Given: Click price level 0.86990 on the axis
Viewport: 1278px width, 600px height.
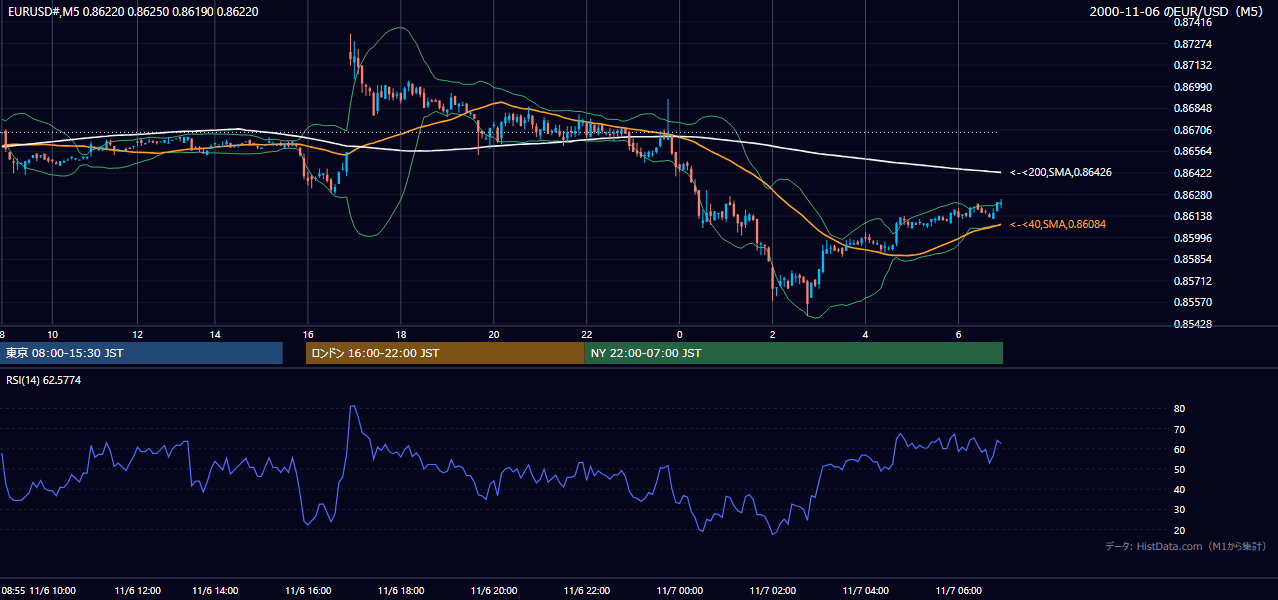Looking at the screenshot, I should click(1193, 87).
